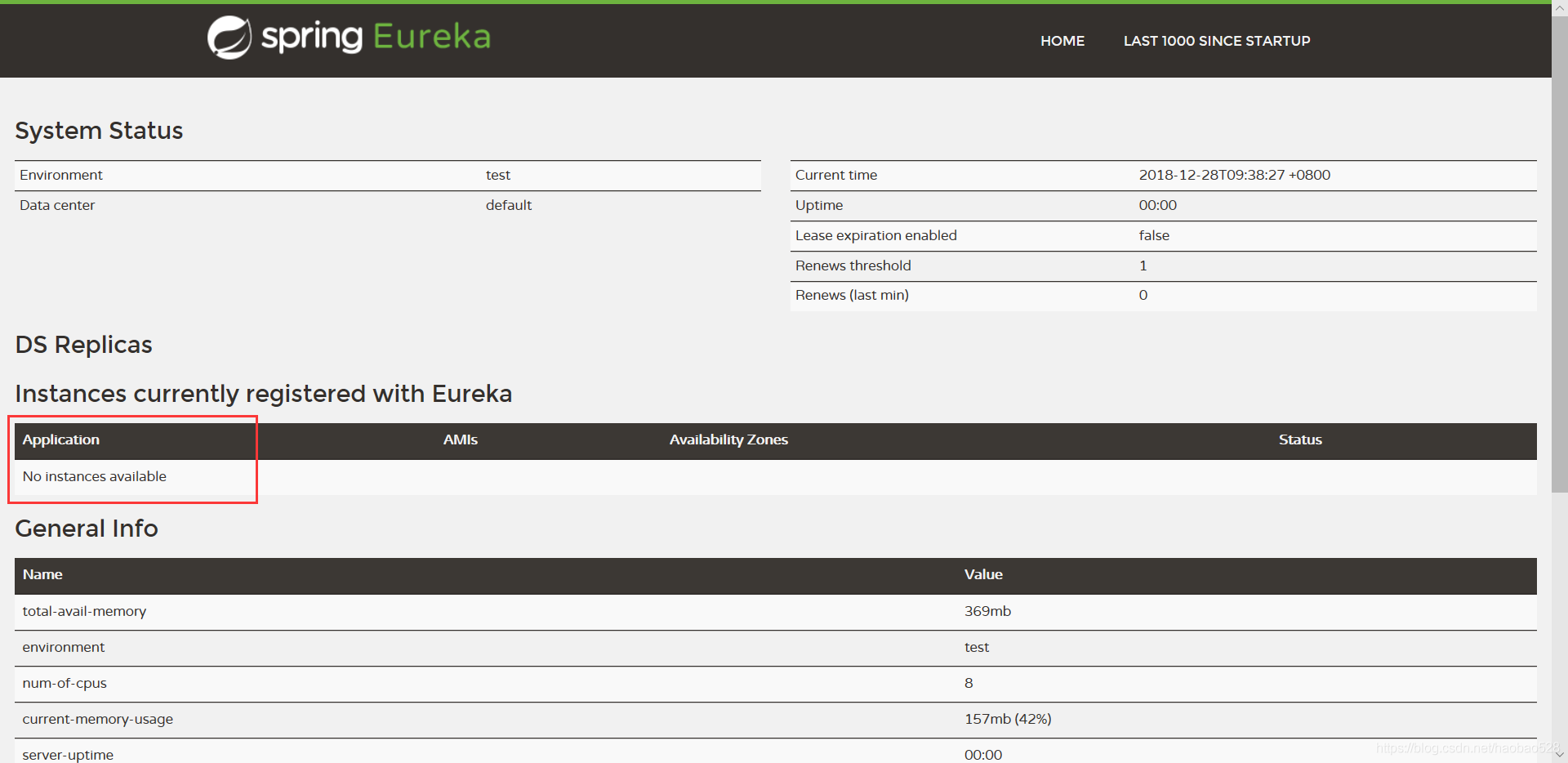
Task: Select the environment row in General Info
Action: click(x=776, y=648)
